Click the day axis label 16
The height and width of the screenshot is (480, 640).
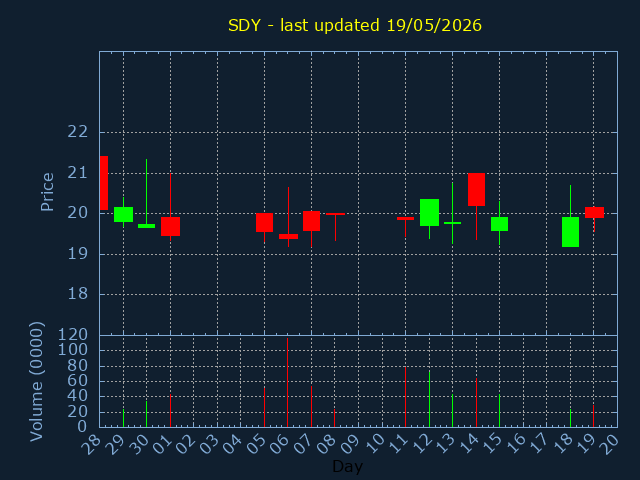click(x=515, y=444)
